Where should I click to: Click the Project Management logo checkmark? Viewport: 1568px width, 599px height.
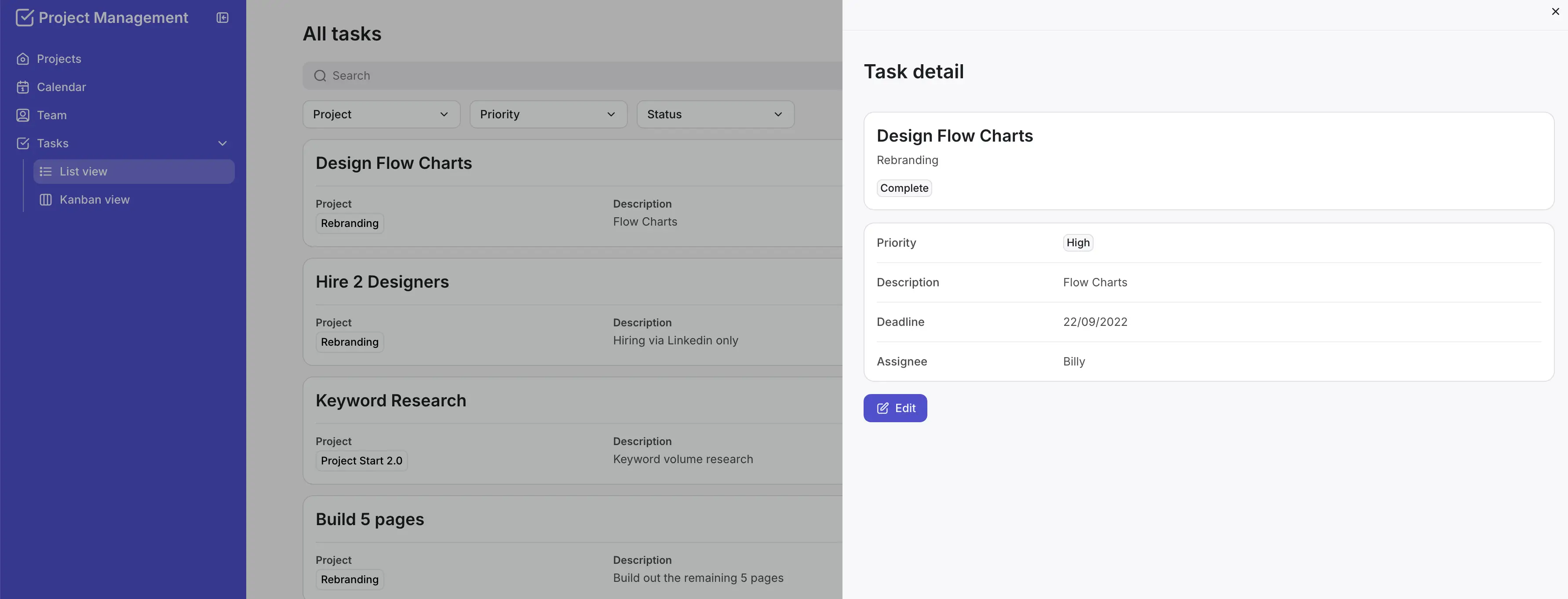[x=24, y=17]
